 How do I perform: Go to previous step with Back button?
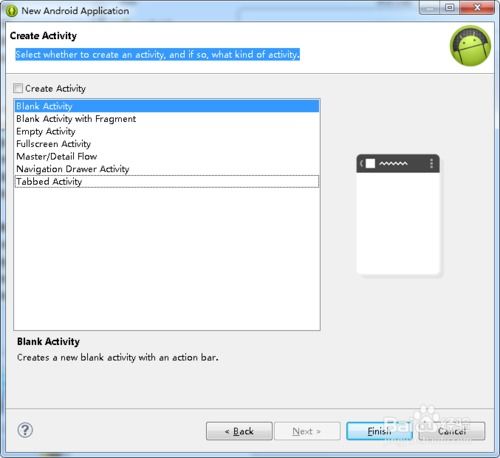[x=239, y=431]
